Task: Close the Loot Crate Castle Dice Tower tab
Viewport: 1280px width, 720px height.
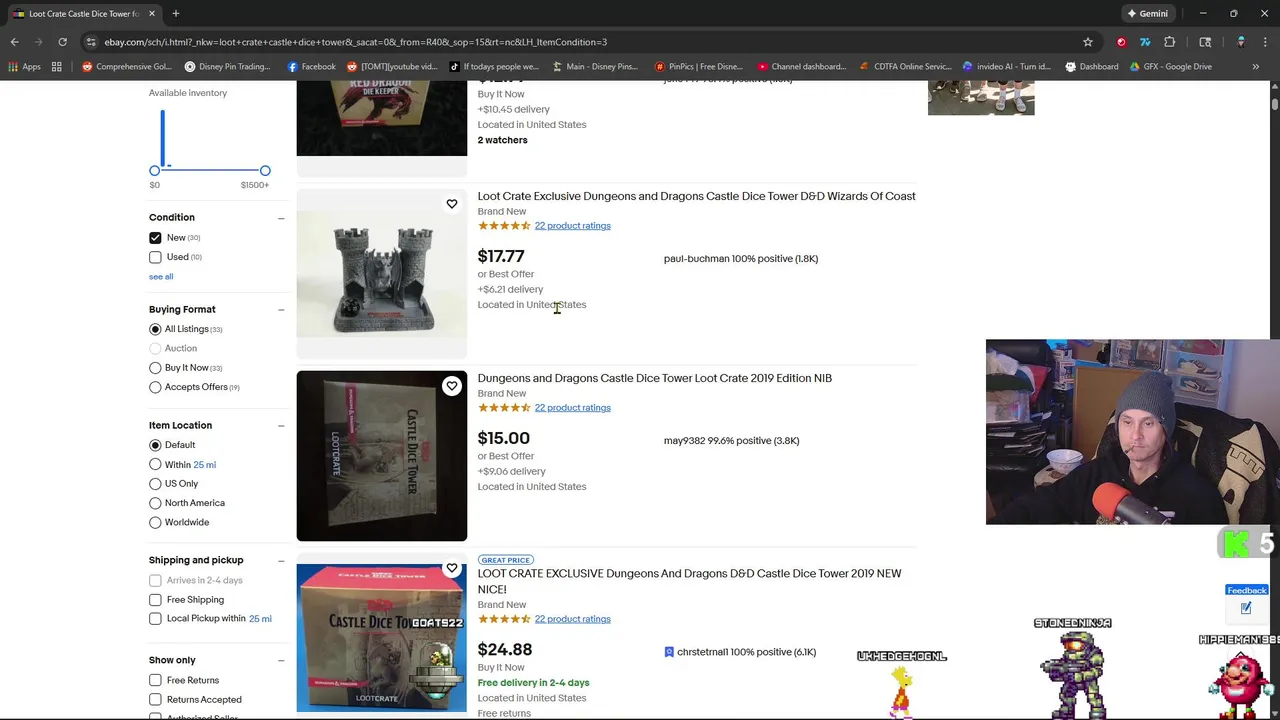Action: pos(152,13)
